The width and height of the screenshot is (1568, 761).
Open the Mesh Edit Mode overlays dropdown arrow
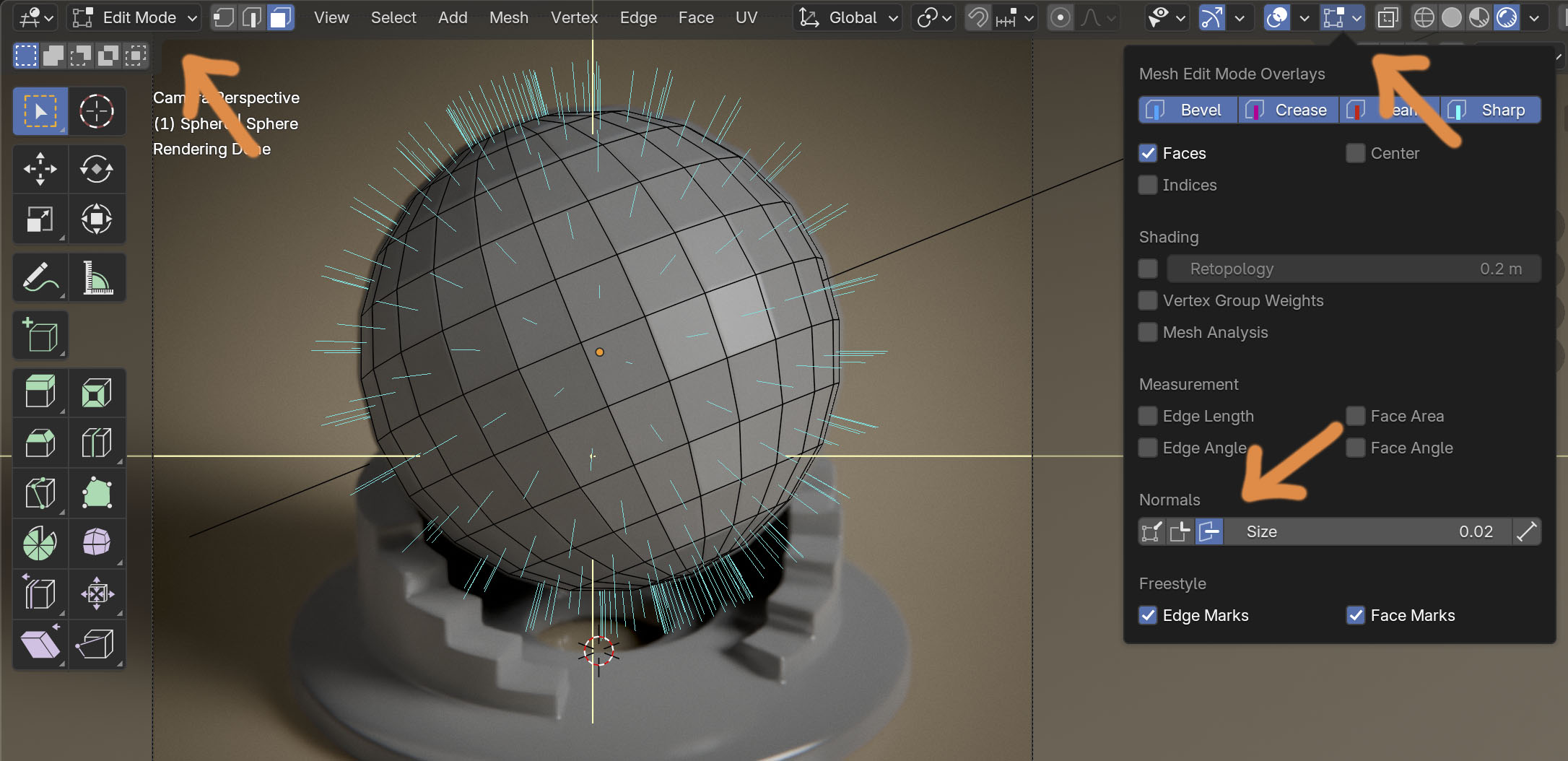[1358, 17]
